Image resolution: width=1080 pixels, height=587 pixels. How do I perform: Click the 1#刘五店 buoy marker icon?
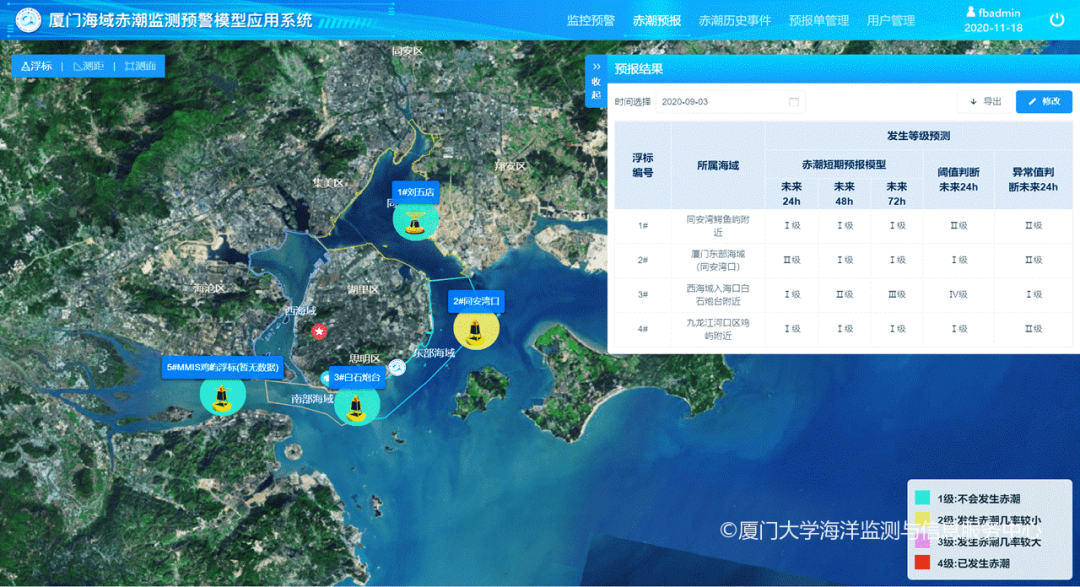[x=415, y=218]
